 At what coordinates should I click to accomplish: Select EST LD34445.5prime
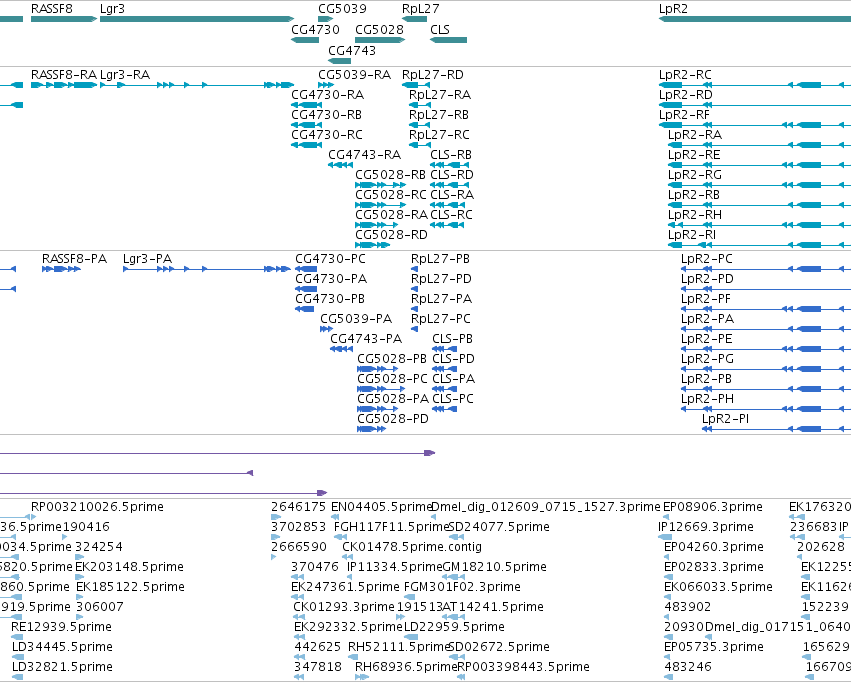62,647
